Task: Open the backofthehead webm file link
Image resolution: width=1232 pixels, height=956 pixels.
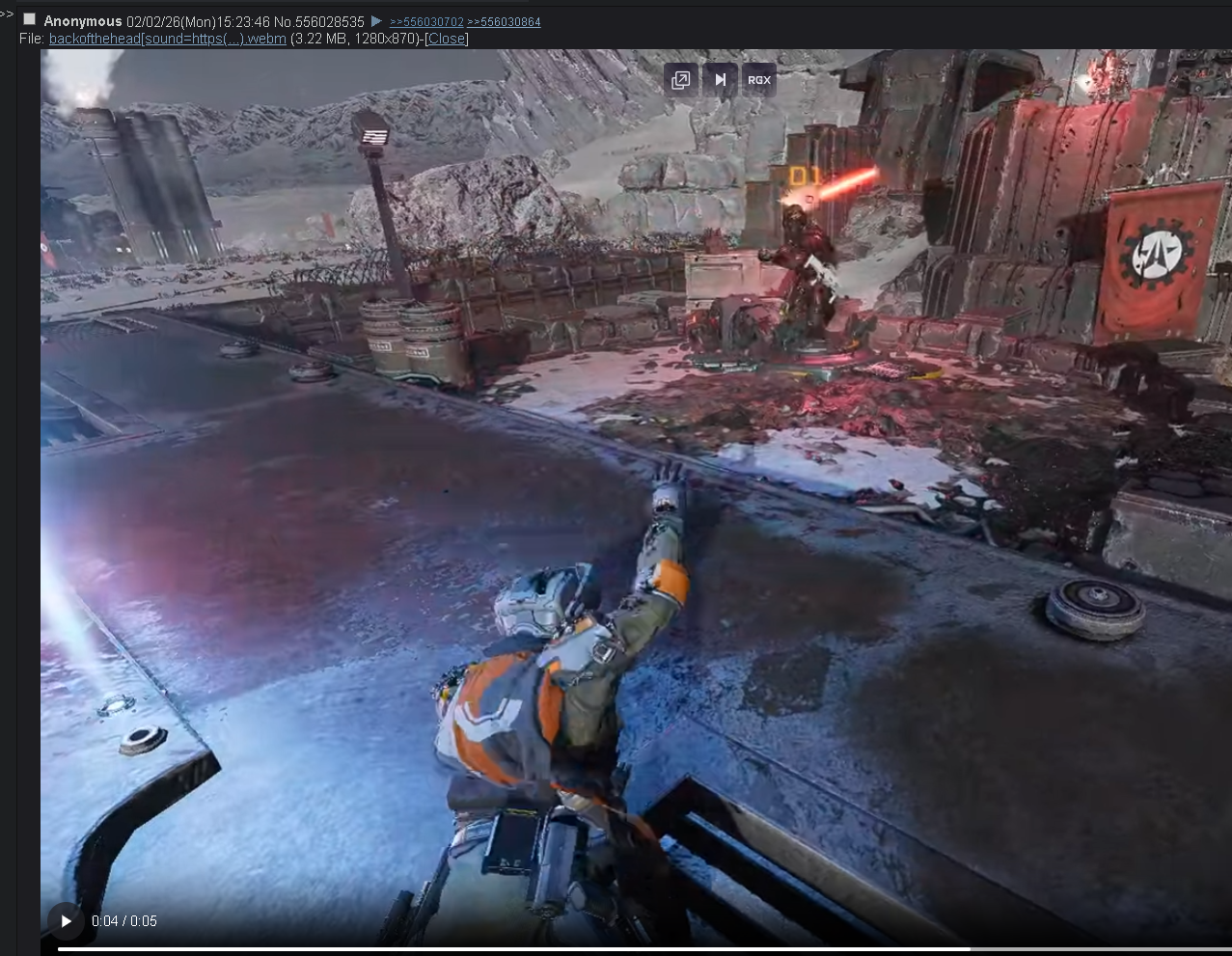Action: click(x=167, y=39)
